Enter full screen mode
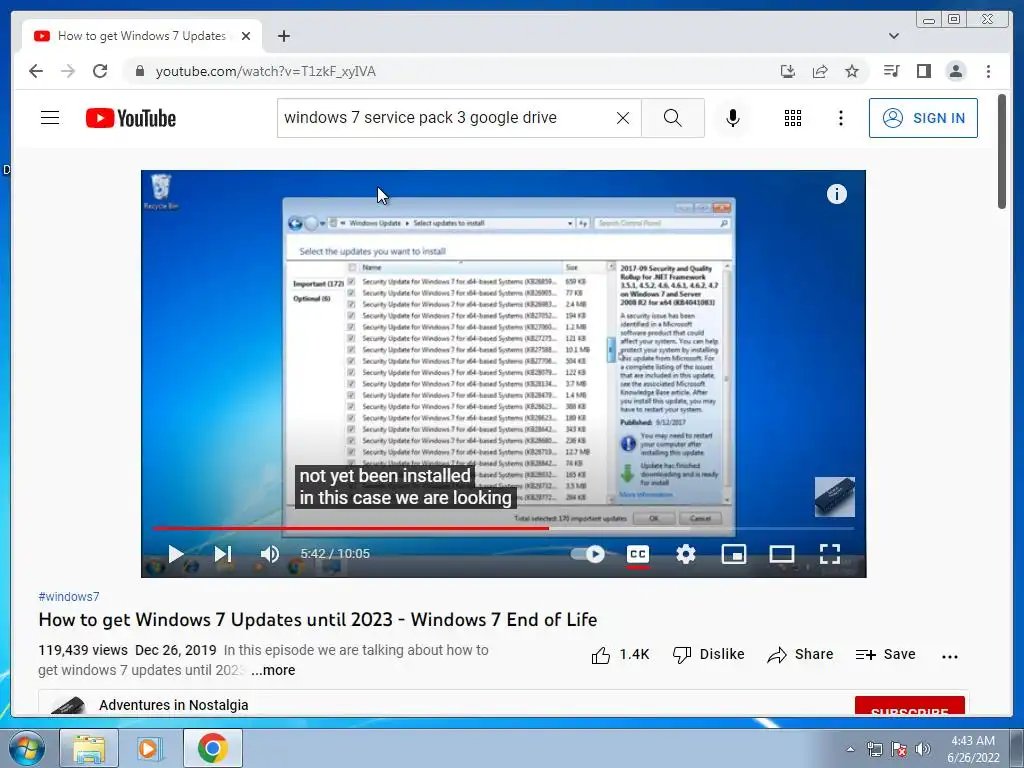This screenshot has width=1024, height=768. click(829, 554)
